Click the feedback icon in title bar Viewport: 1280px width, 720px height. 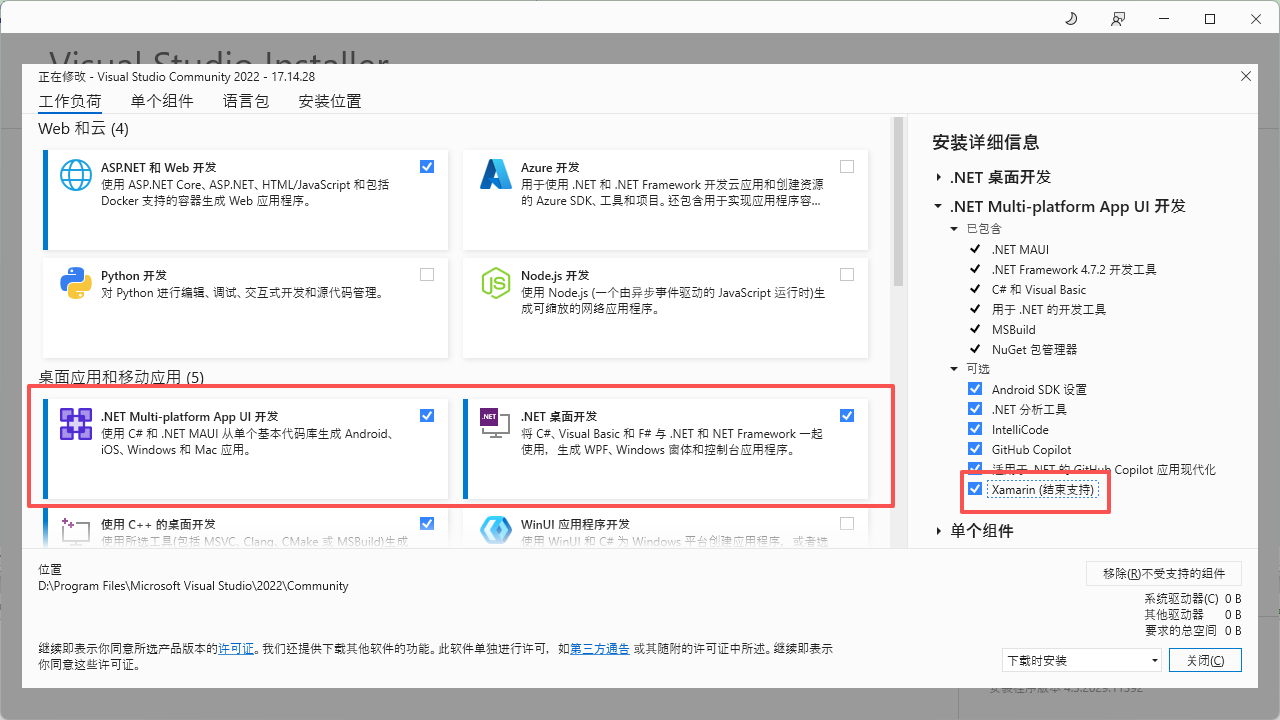[1118, 19]
